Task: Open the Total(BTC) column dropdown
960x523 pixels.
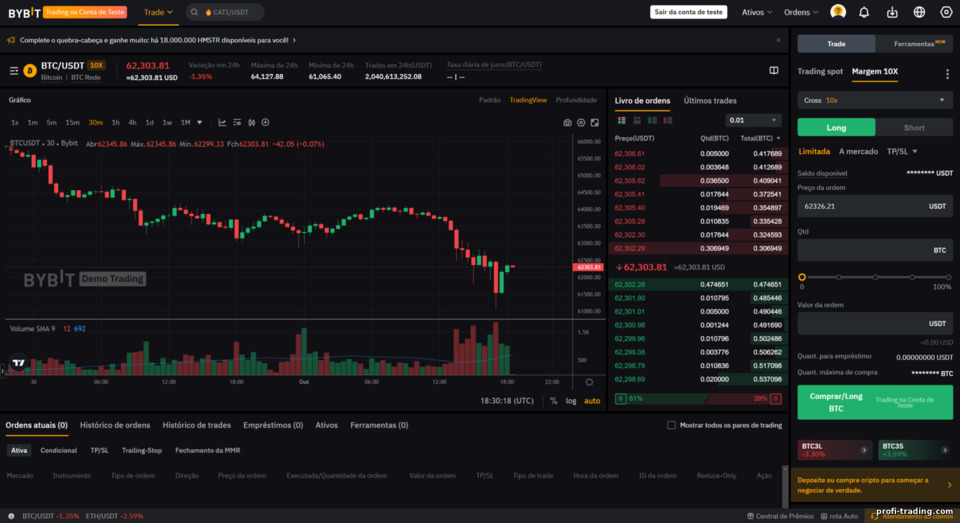Action: [760, 138]
